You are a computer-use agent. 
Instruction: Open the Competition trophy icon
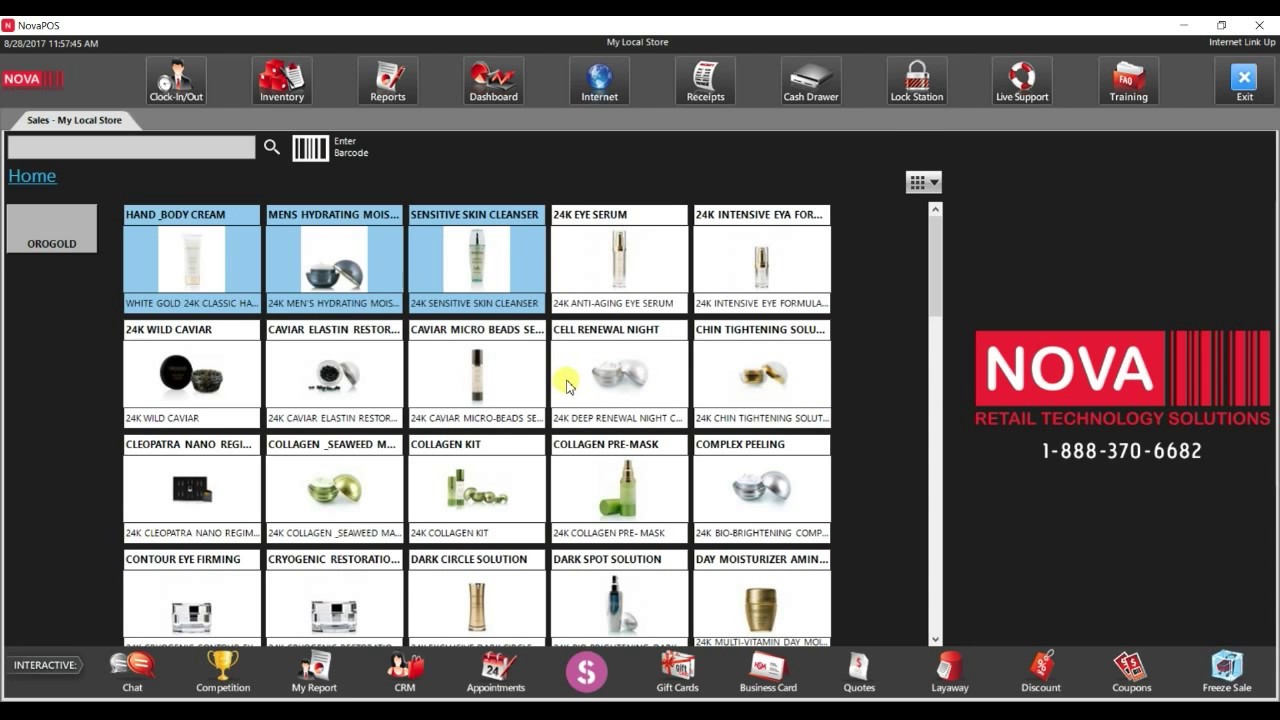tap(223, 672)
